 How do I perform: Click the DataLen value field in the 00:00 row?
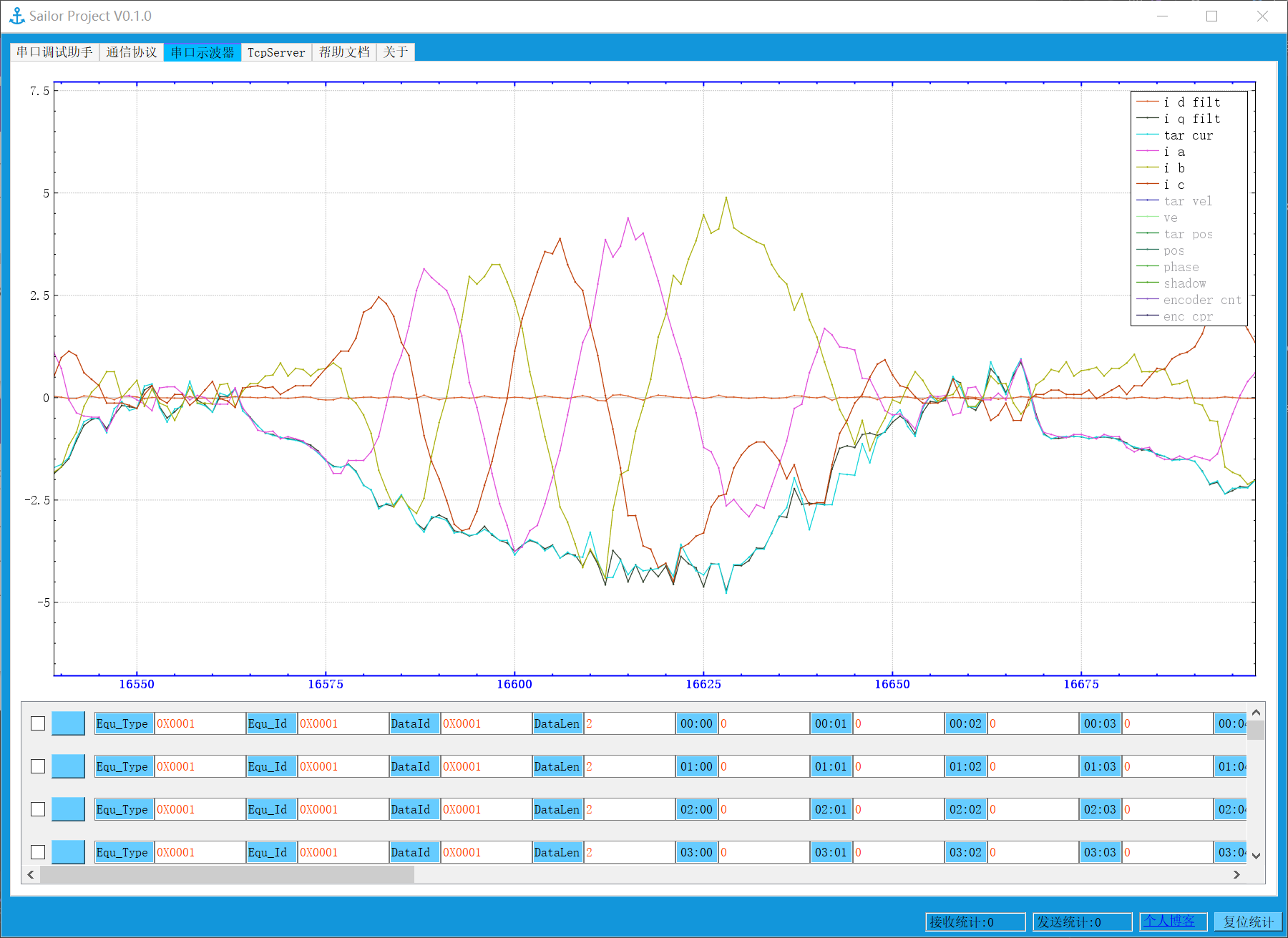pos(629,723)
